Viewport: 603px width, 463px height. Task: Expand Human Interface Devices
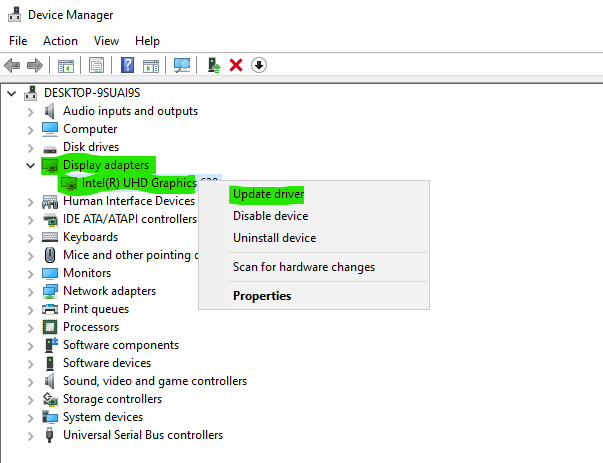[x=30, y=202]
